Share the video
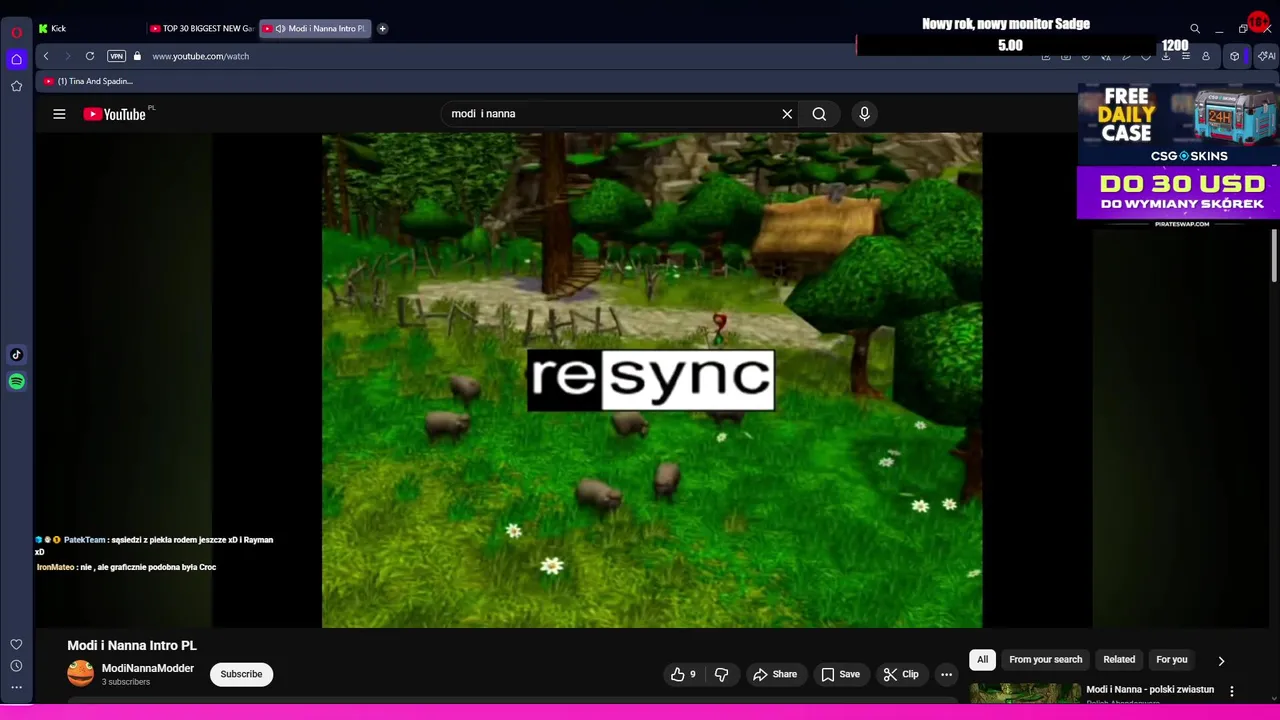 pos(775,674)
